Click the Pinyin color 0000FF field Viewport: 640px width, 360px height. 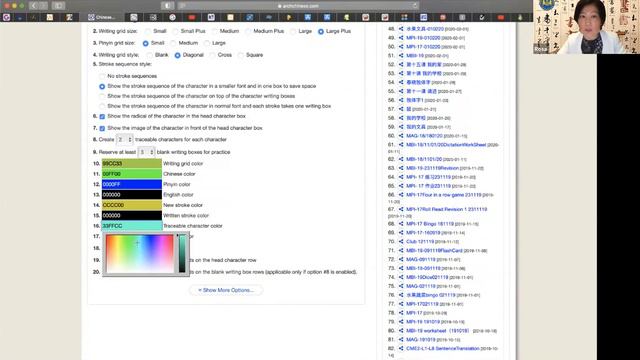click(131, 184)
